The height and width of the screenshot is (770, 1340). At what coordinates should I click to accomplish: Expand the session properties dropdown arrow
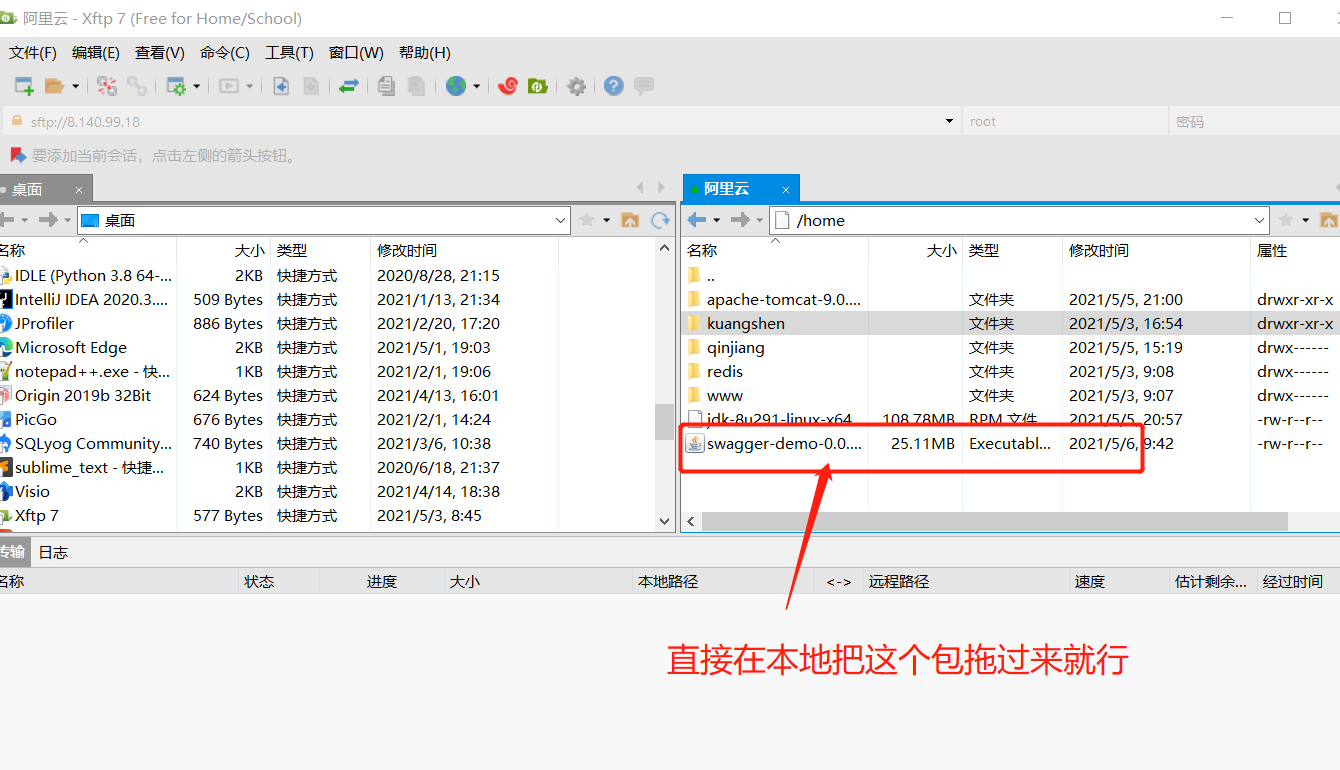click(197, 87)
